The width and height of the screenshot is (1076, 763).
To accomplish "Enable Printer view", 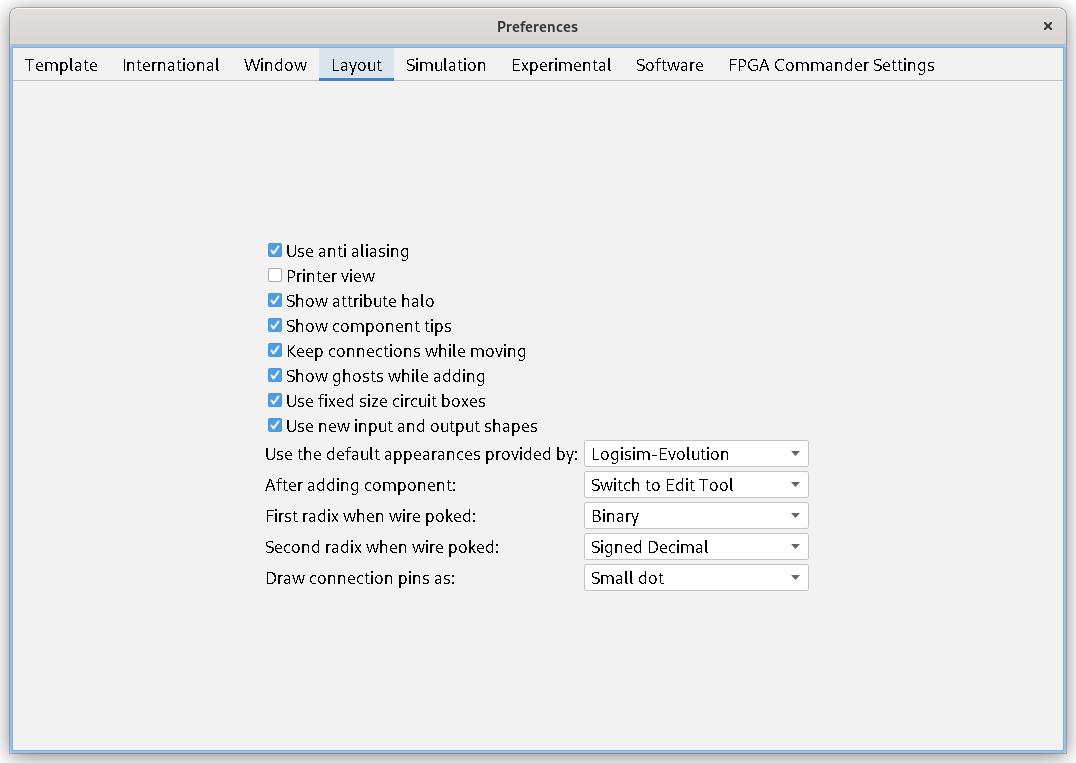I will coord(275,275).
